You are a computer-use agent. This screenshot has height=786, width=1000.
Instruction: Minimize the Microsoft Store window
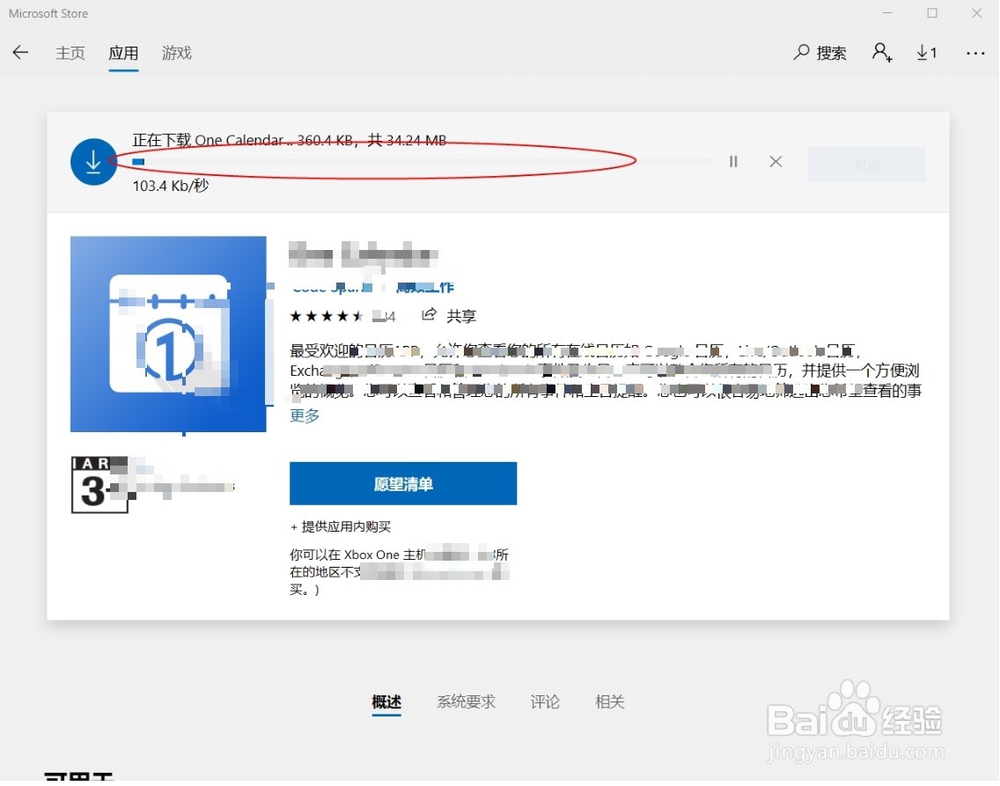click(x=888, y=13)
